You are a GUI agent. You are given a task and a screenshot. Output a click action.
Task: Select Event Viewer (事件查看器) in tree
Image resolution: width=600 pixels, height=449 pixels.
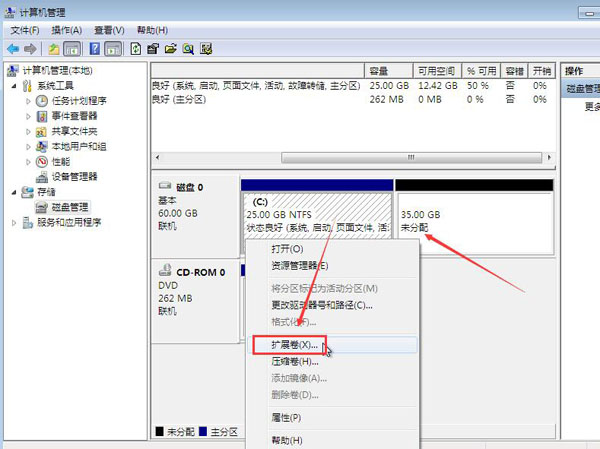pyautogui.click(x=74, y=116)
